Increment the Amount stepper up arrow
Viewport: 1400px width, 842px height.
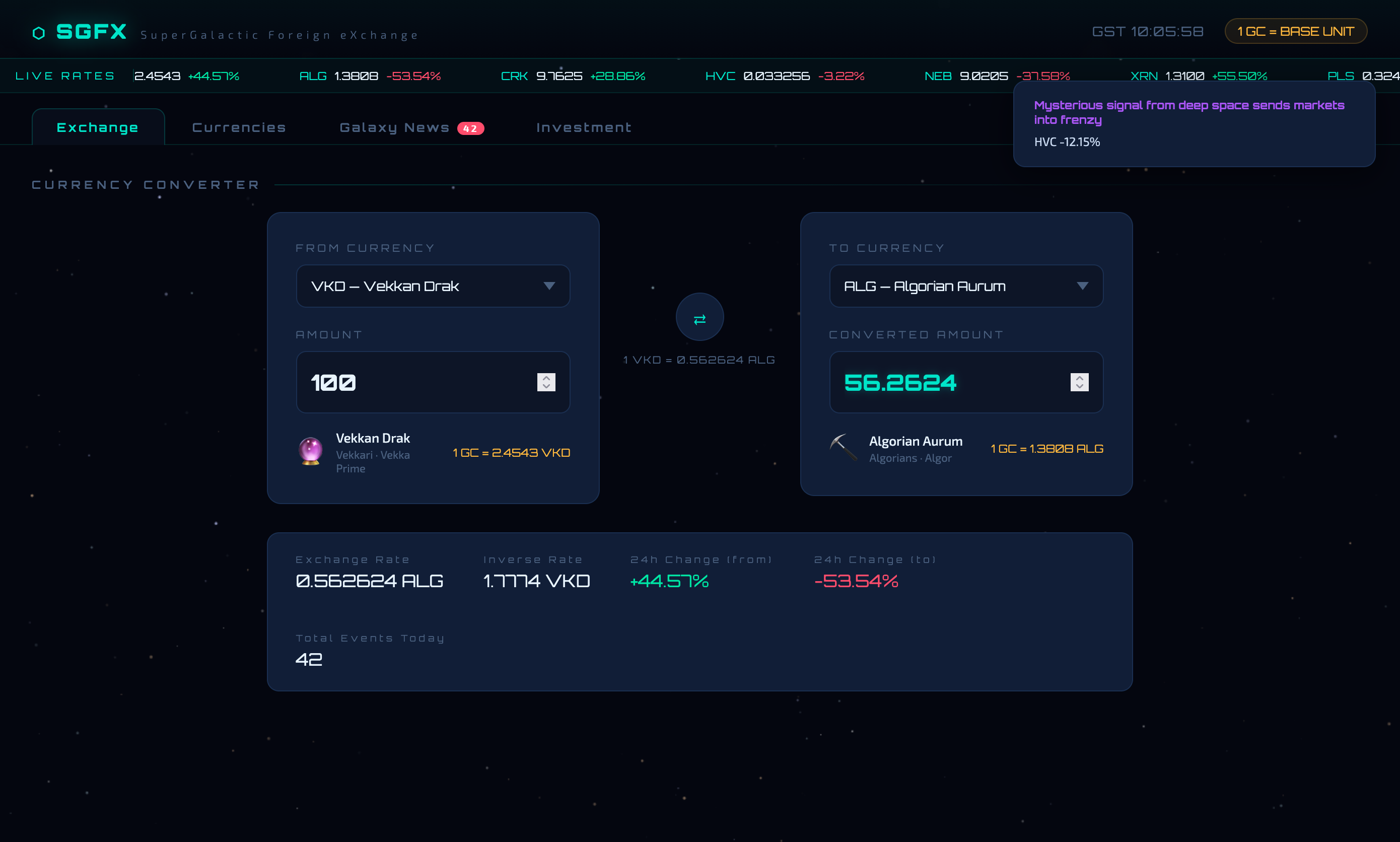(x=546, y=377)
